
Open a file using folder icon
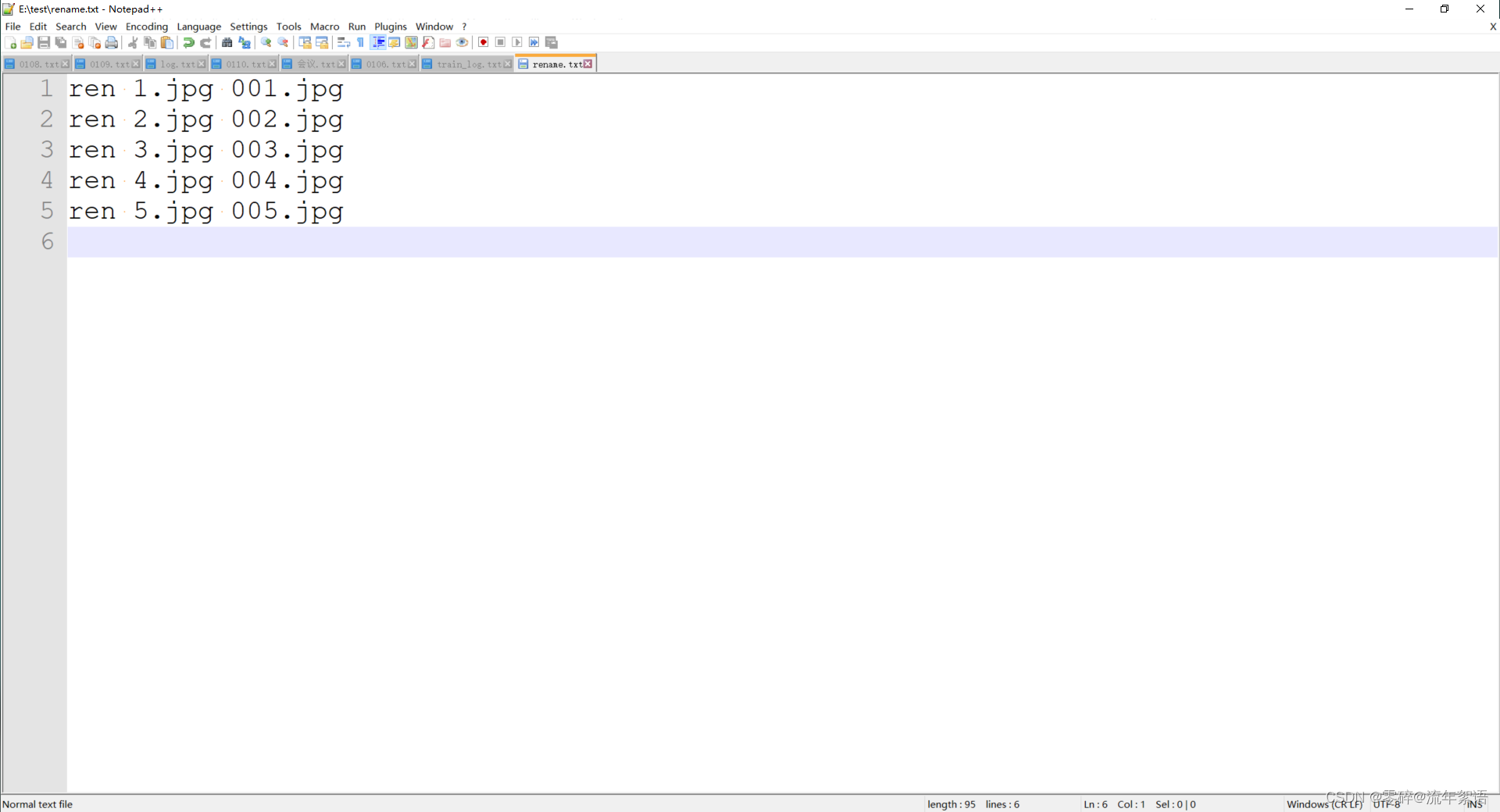point(27,43)
